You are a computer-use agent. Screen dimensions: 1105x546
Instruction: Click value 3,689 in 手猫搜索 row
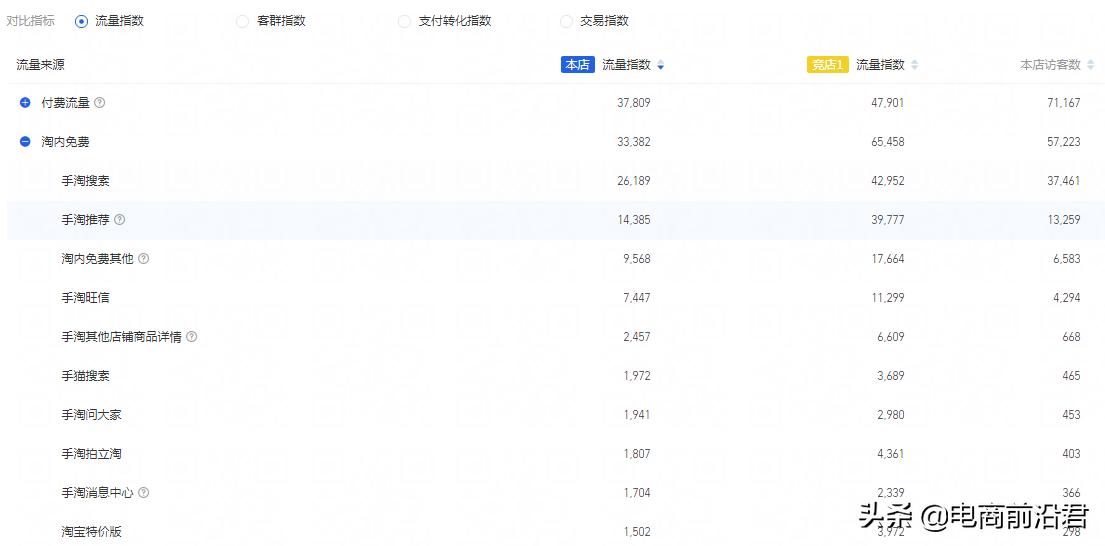(891, 376)
